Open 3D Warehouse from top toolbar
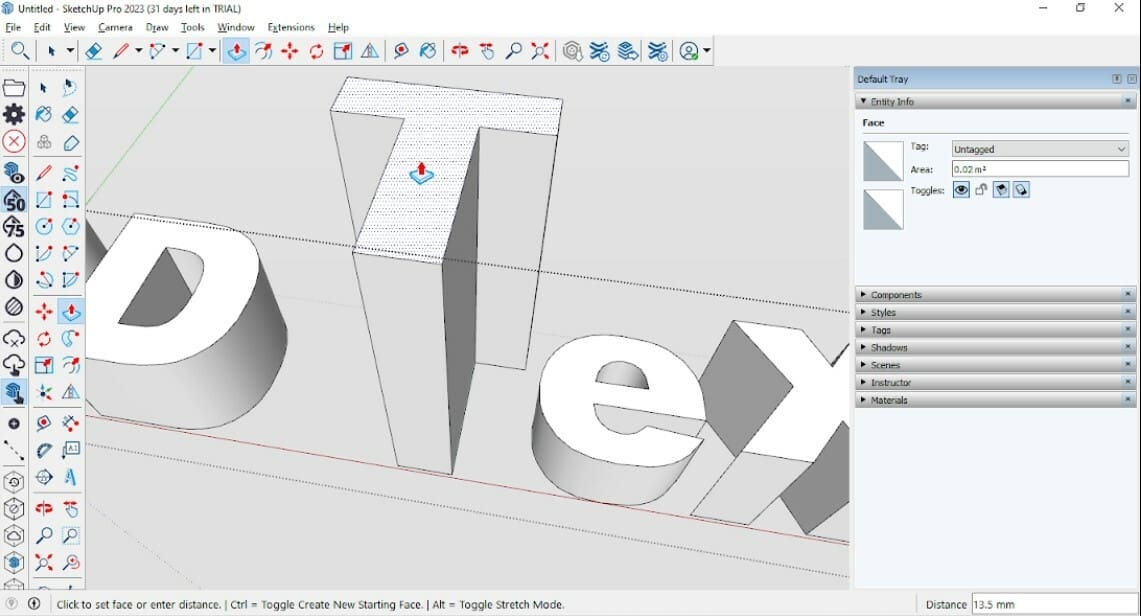The image size is (1141, 616). pos(573,51)
